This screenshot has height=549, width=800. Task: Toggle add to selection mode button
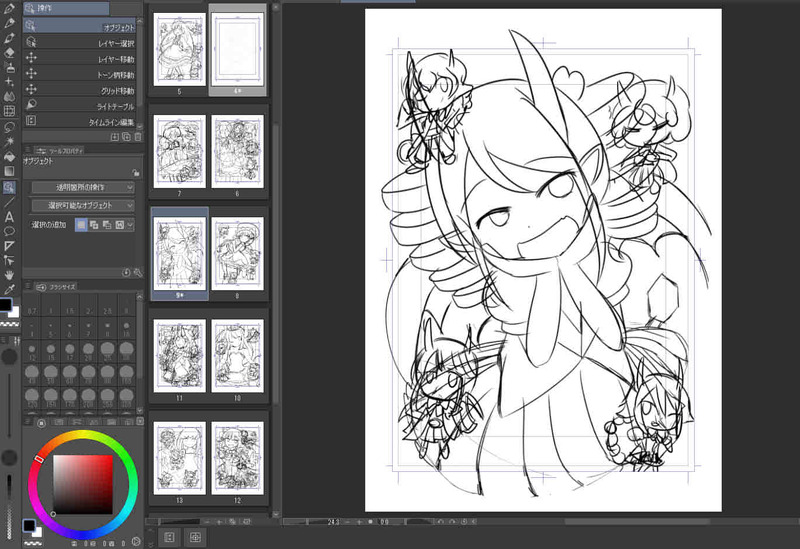pos(94,224)
